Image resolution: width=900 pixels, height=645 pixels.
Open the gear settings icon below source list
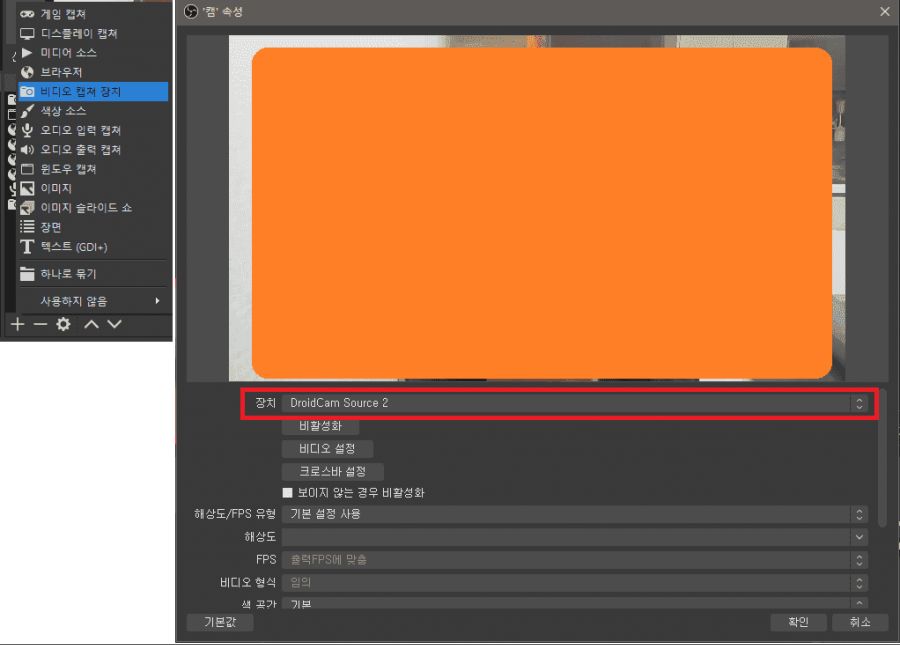62,323
